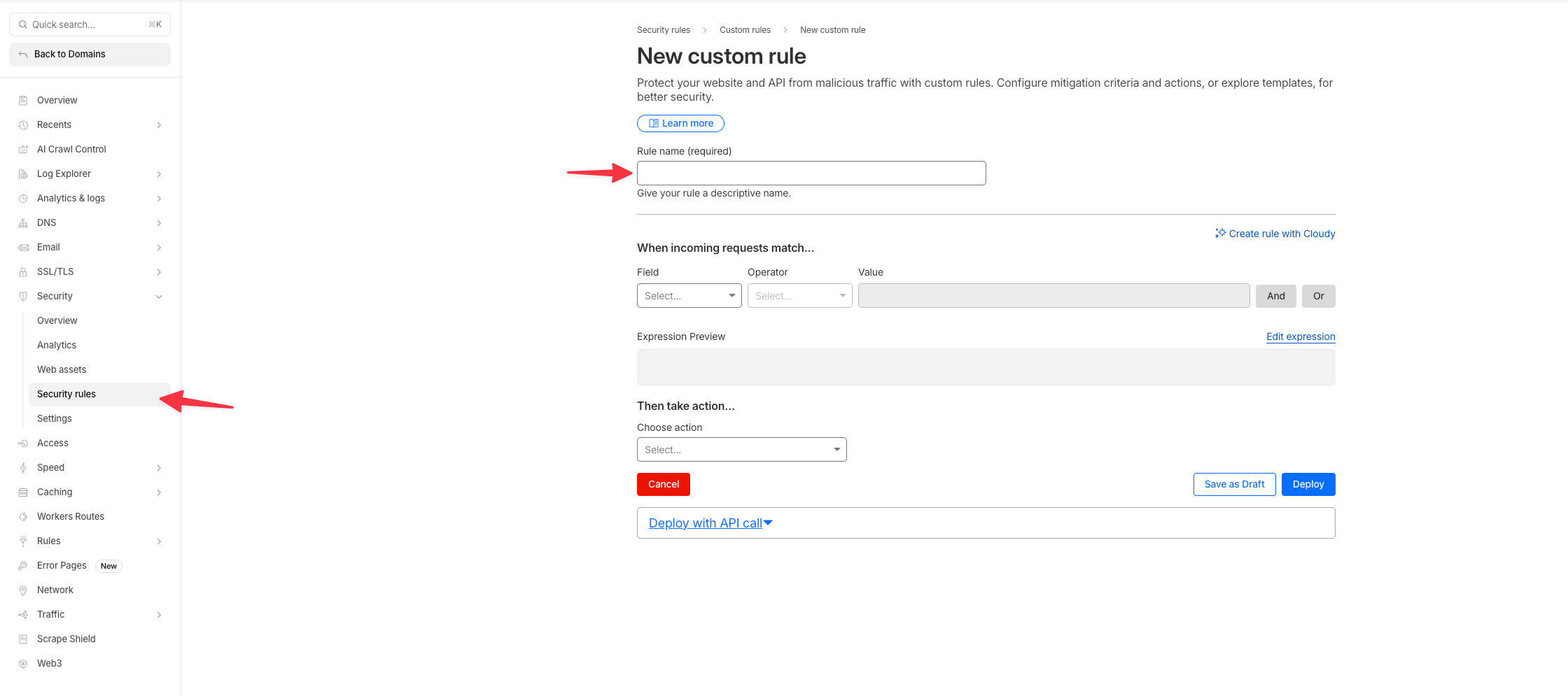
Task: Click the AI Crawl Control icon
Action: click(23, 150)
